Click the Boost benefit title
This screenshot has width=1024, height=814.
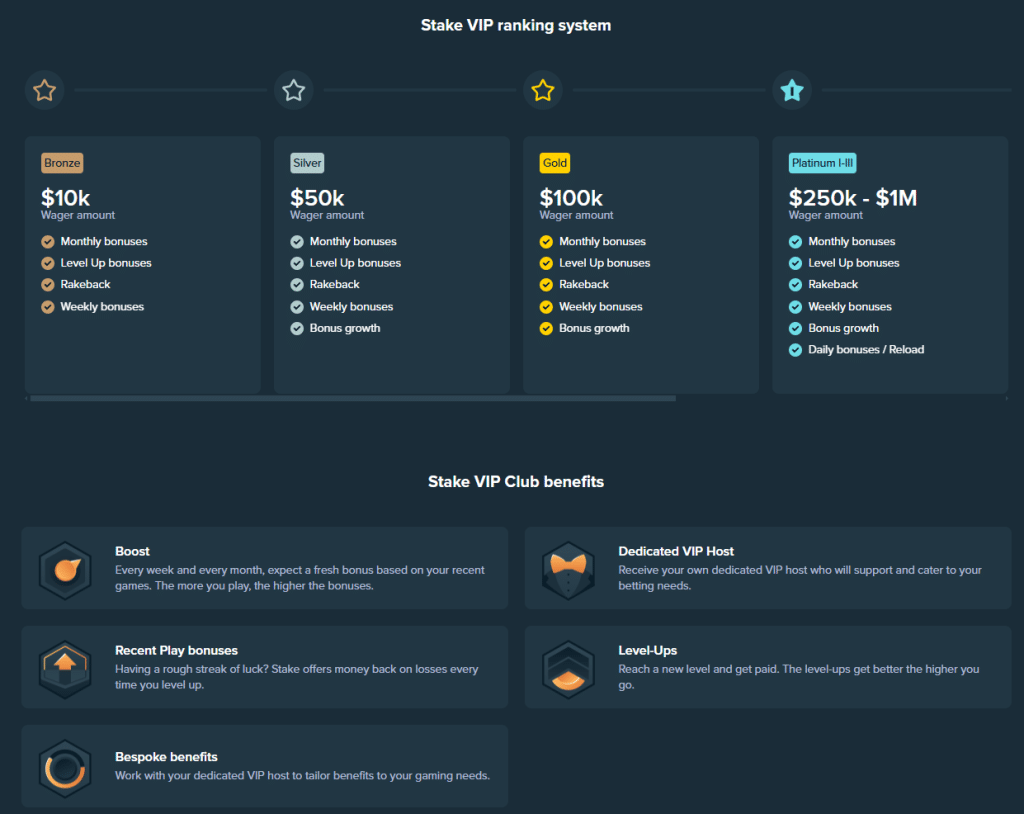[x=133, y=551]
